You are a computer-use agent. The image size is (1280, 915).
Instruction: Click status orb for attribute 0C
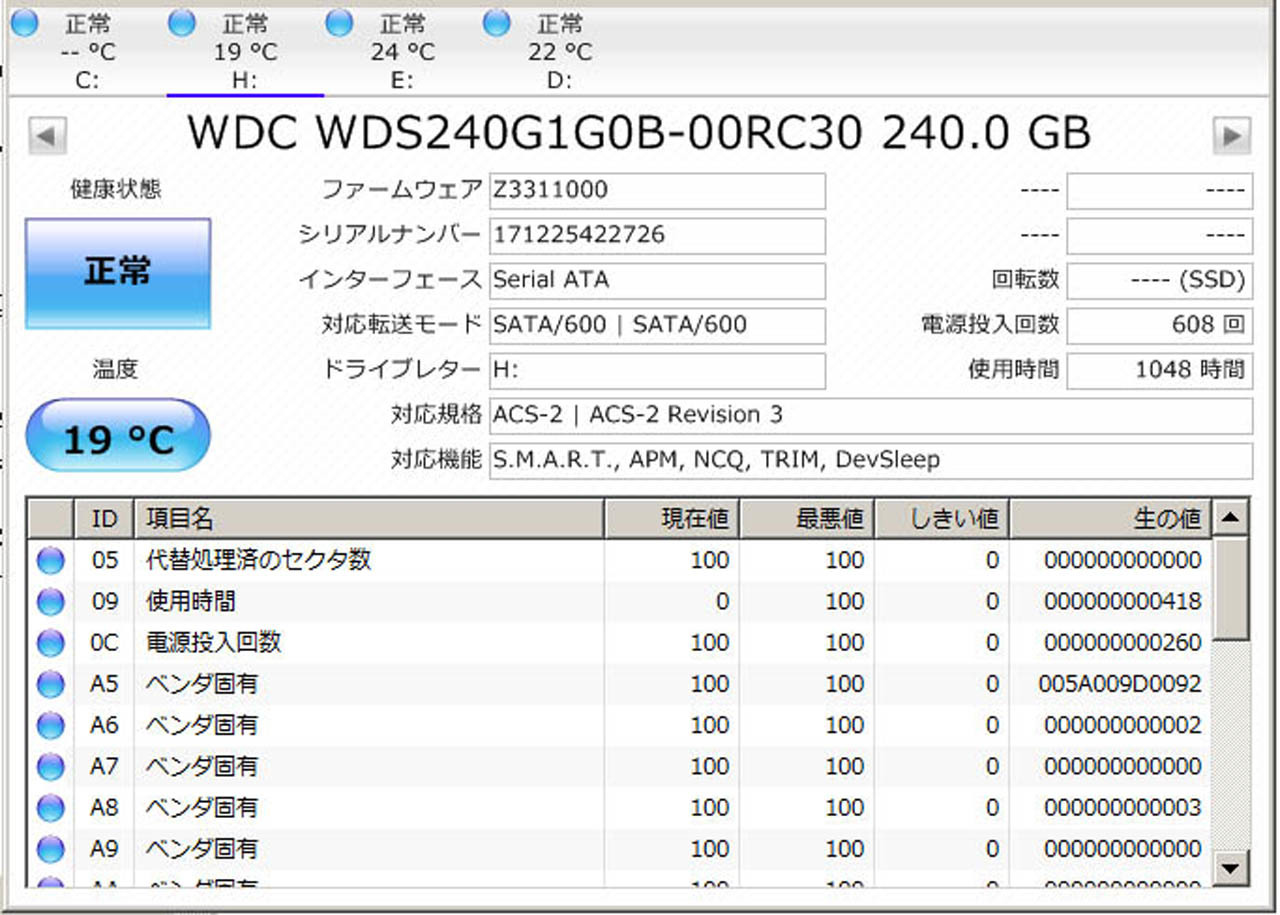click(50, 643)
